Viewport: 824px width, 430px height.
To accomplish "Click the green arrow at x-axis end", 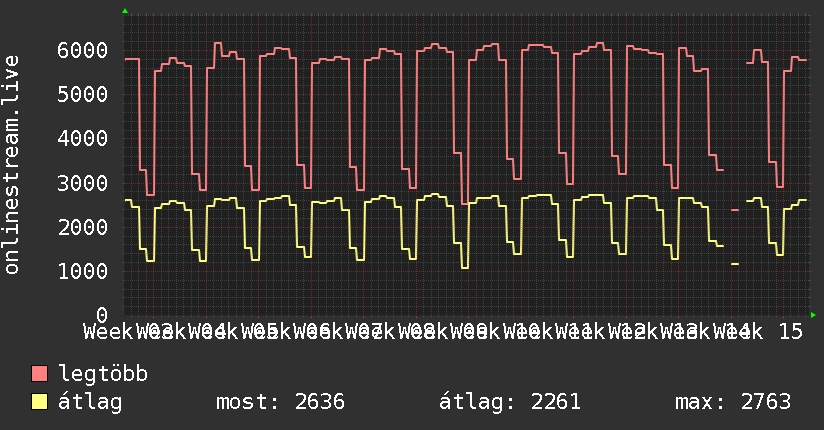I will [x=813, y=315].
